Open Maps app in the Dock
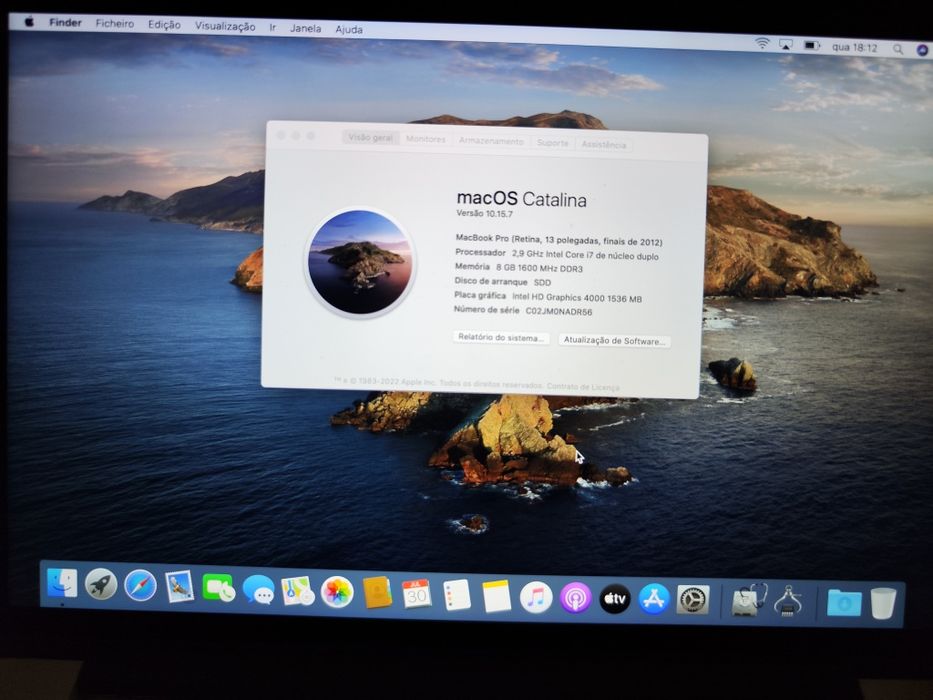 (298, 591)
